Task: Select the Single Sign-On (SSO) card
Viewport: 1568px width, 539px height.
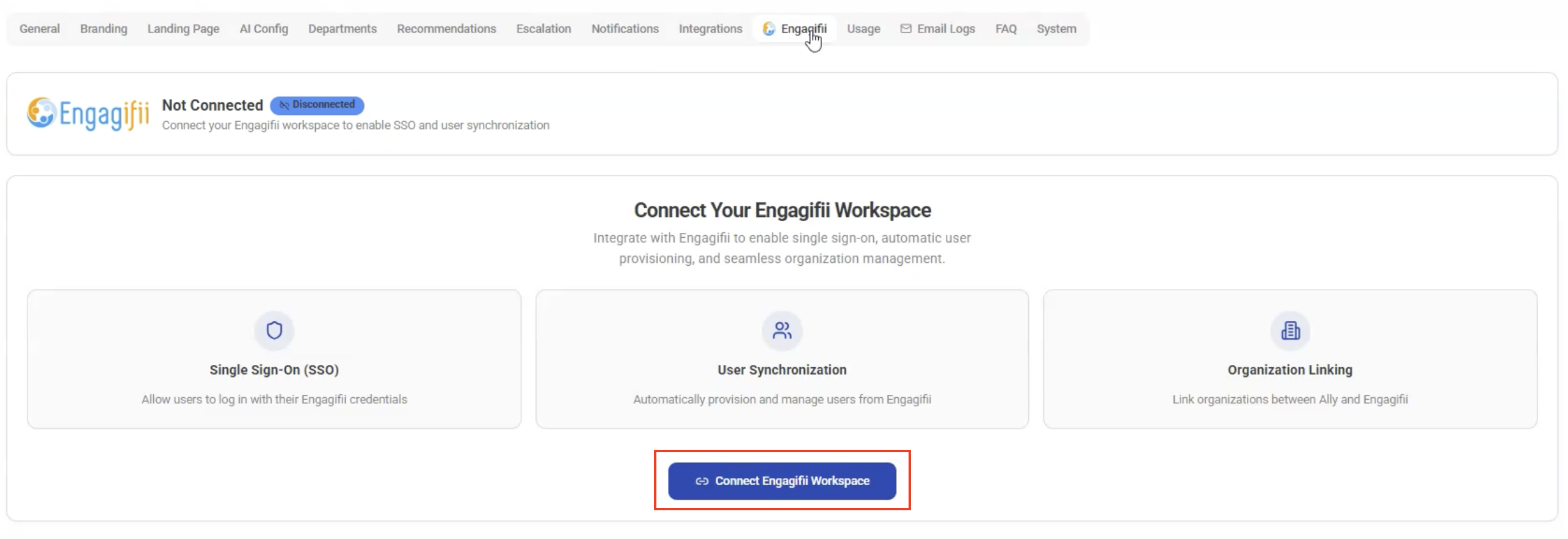Action: click(274, 359)
